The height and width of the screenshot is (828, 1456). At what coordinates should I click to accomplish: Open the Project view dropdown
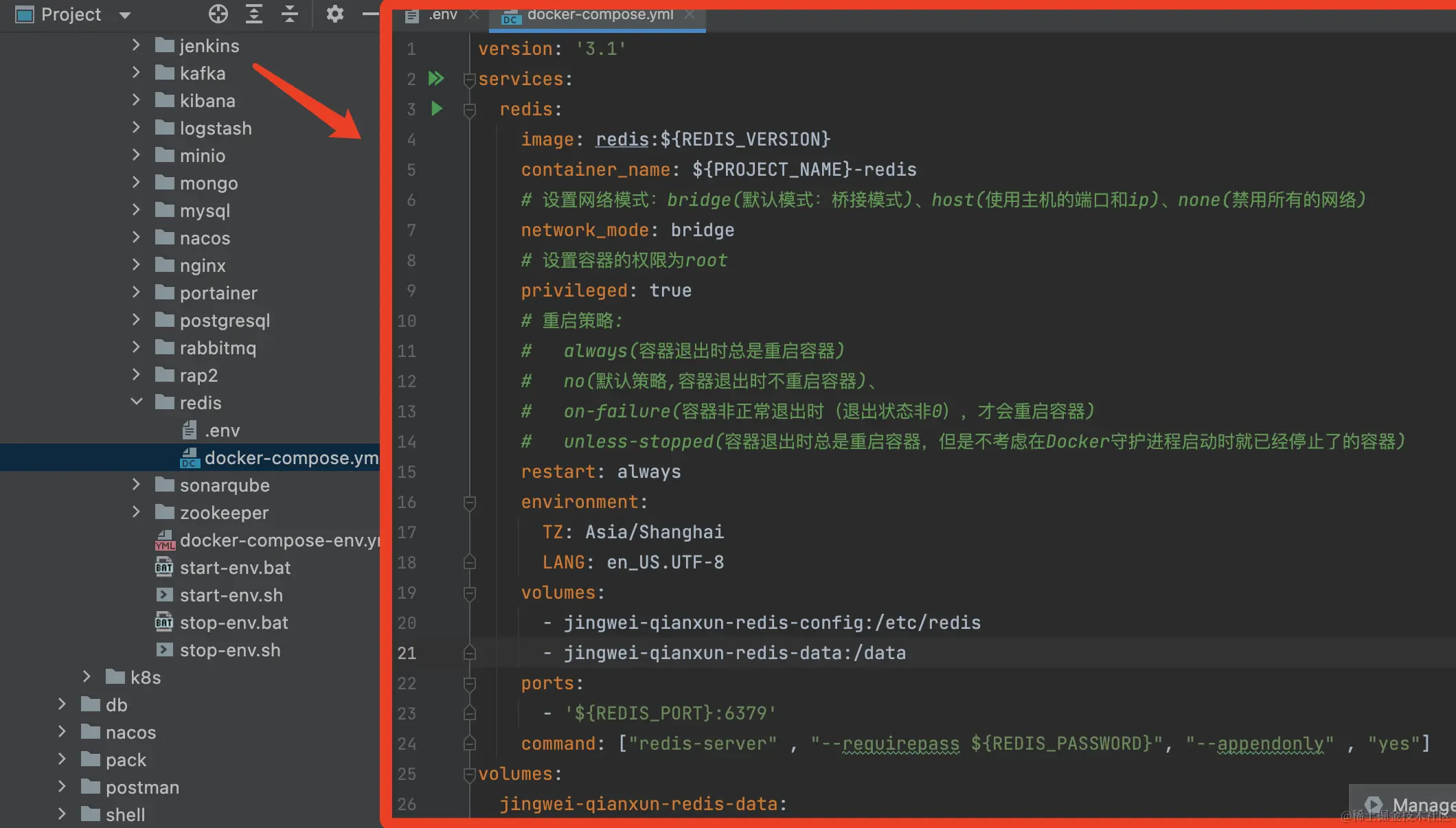[x=125, y=15]
